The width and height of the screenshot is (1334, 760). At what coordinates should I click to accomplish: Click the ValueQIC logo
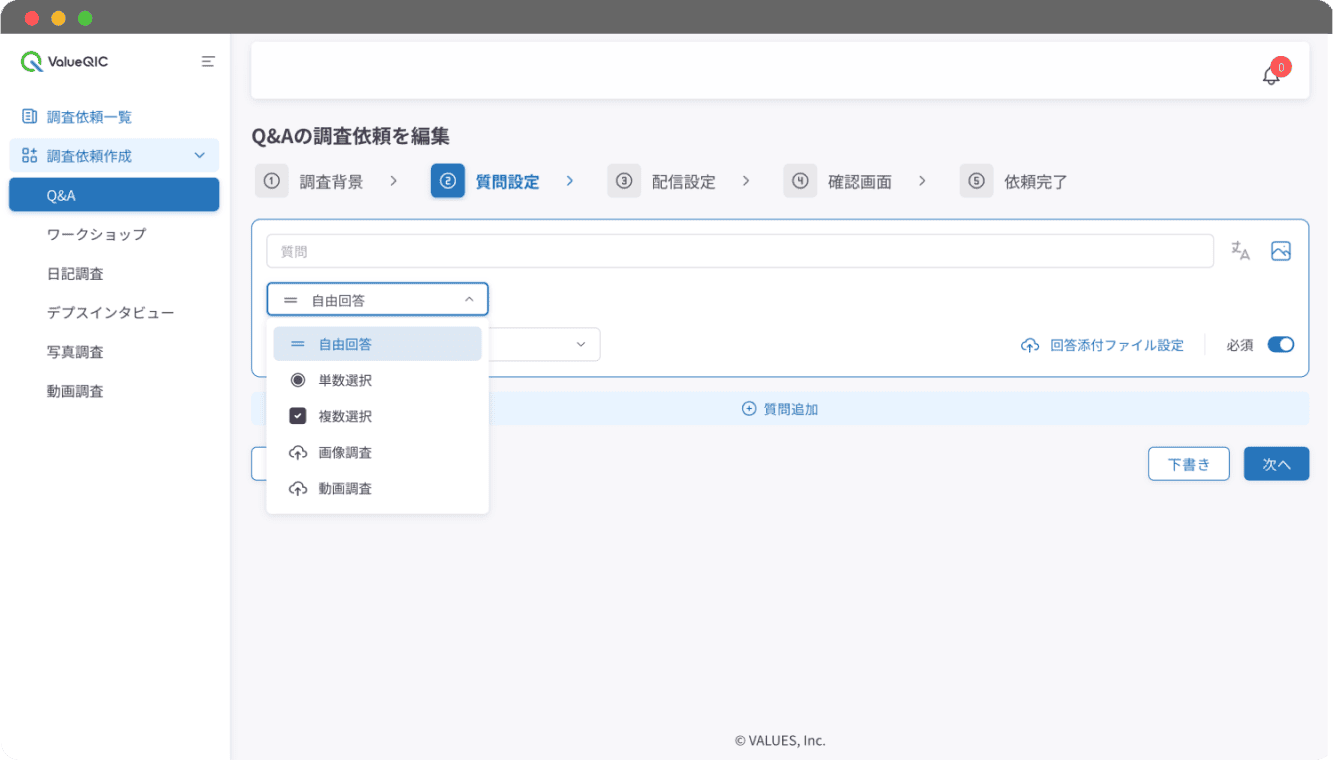[x=65, y=61]
